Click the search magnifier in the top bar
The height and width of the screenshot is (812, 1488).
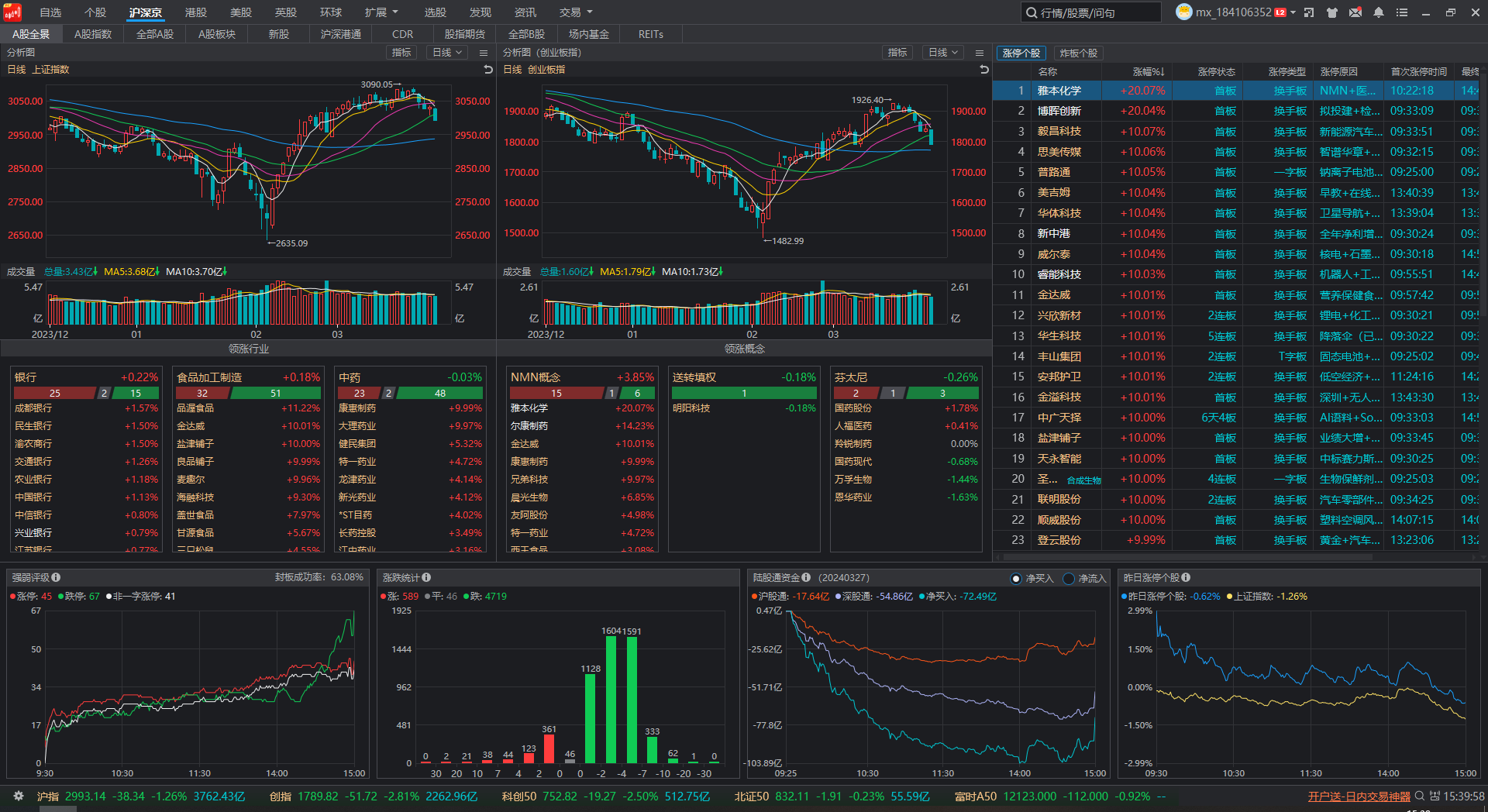[x=1032, y=12]
